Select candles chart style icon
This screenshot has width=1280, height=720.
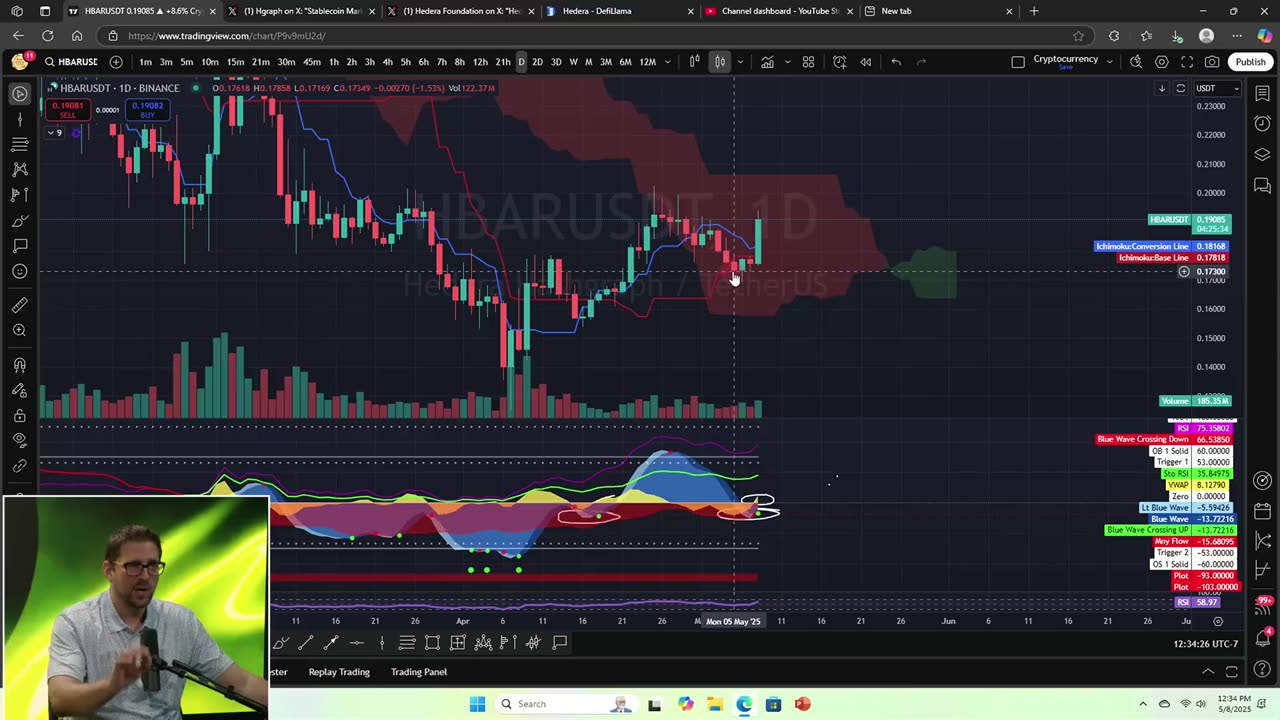(x=719, y=62)
